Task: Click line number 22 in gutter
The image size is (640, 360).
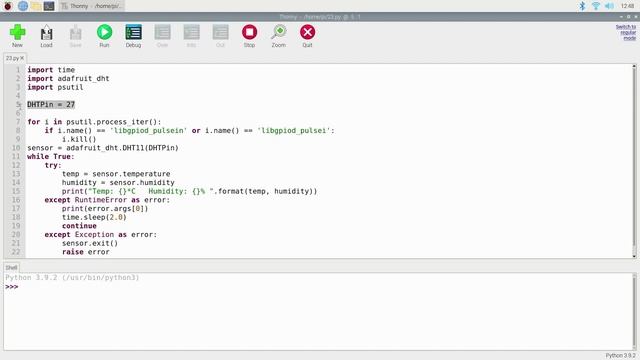Action: 16,252
